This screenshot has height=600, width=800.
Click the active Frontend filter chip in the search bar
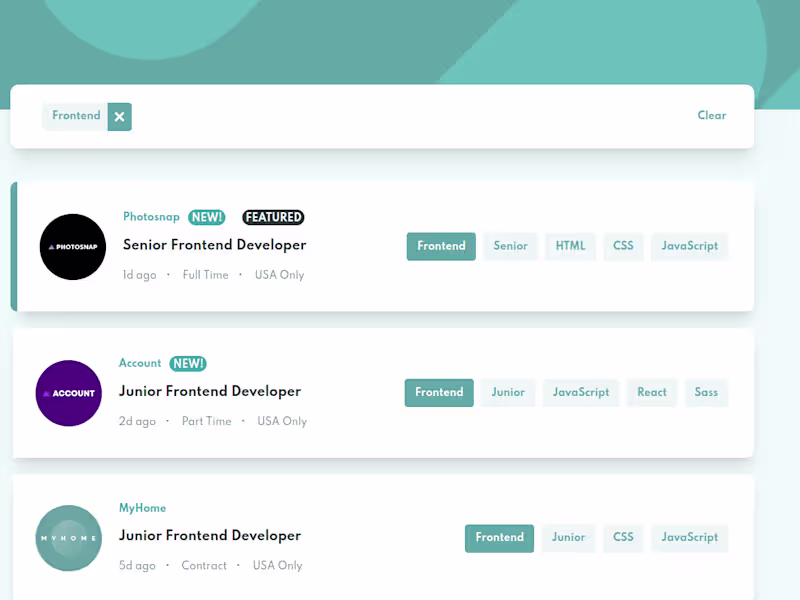[75, 115]
